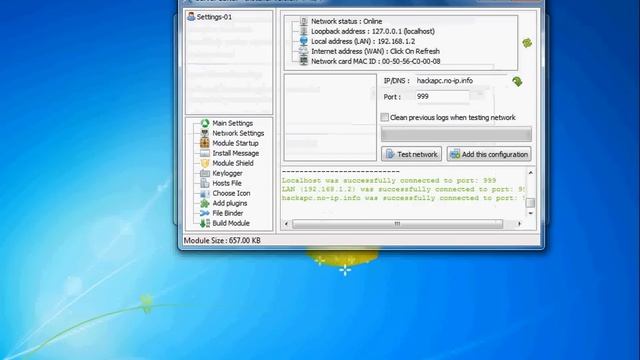Viewport: 640px width, 360px height.
Task: Open Keylogger settings in the tree
Action: click(227, 173)
